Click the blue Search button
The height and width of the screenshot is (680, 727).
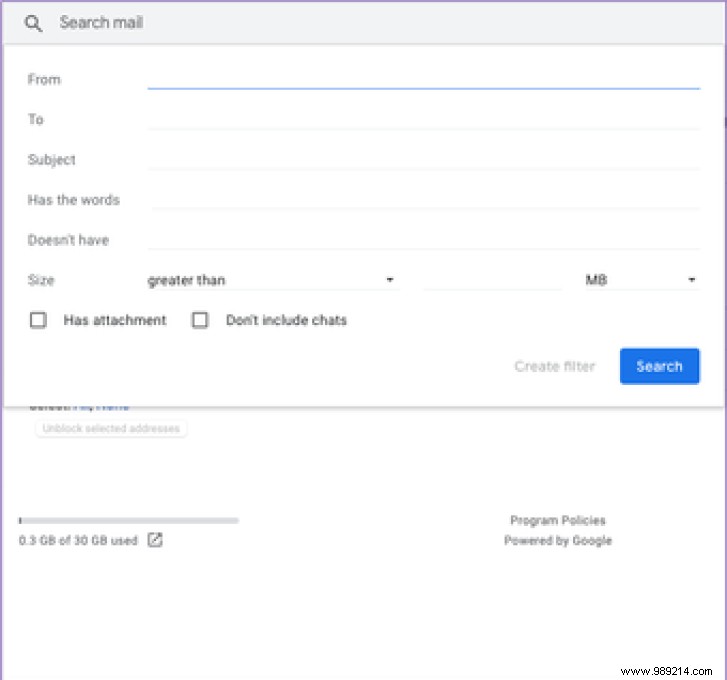659,366
